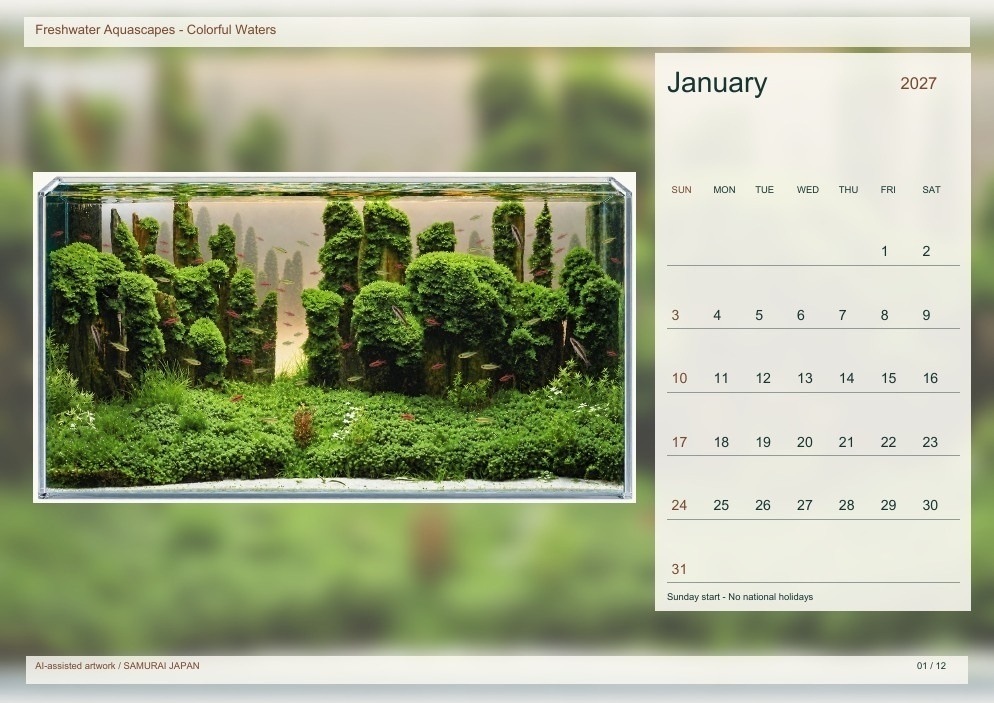The image size is (994, 703).
Task: Select date 8 in the calendar
Action: [884, 315]
